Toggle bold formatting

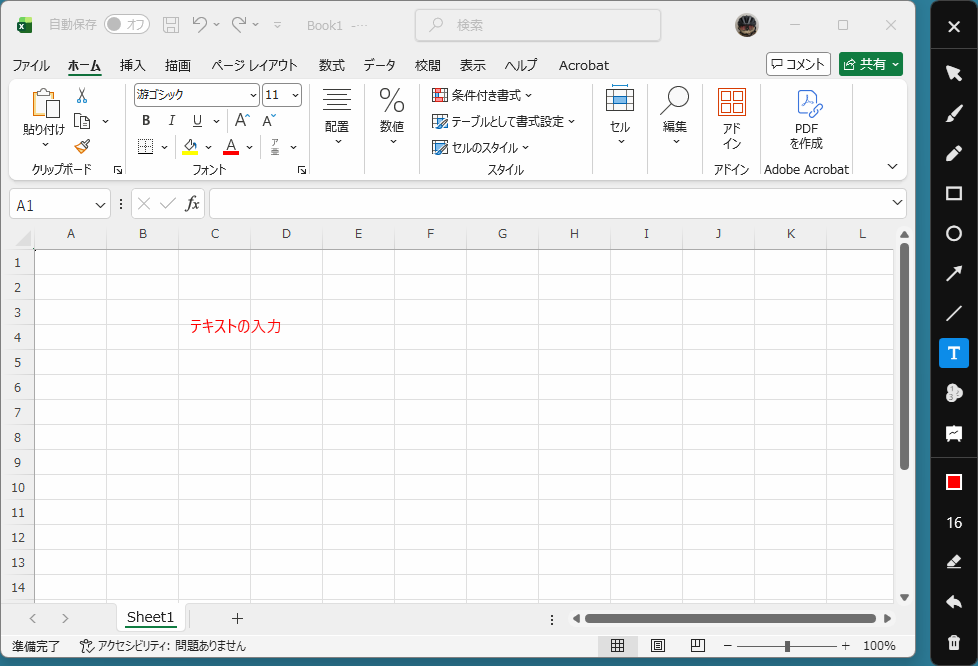(145, 120)
